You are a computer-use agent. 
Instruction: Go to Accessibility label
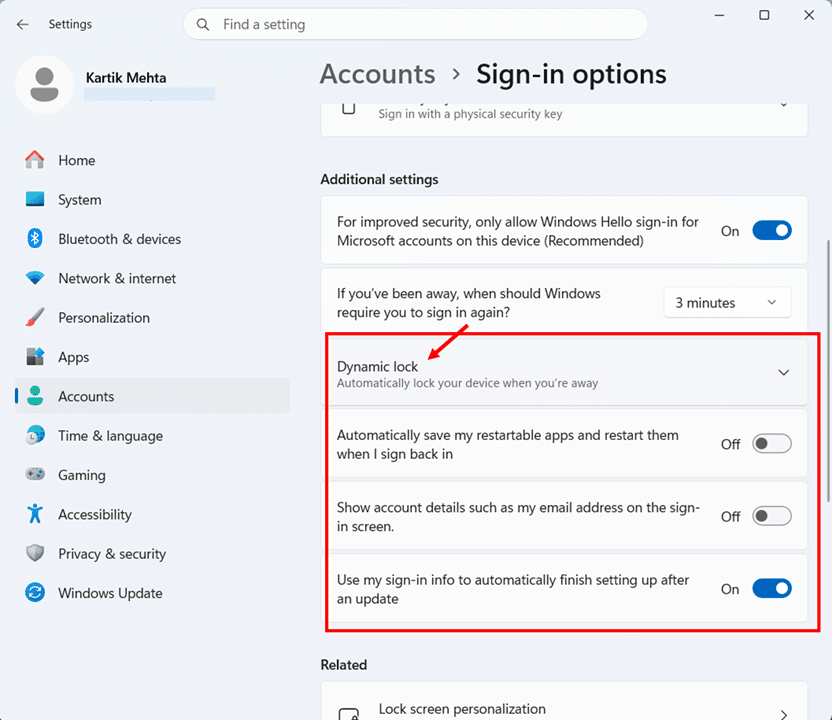click(x=95, y=514)
